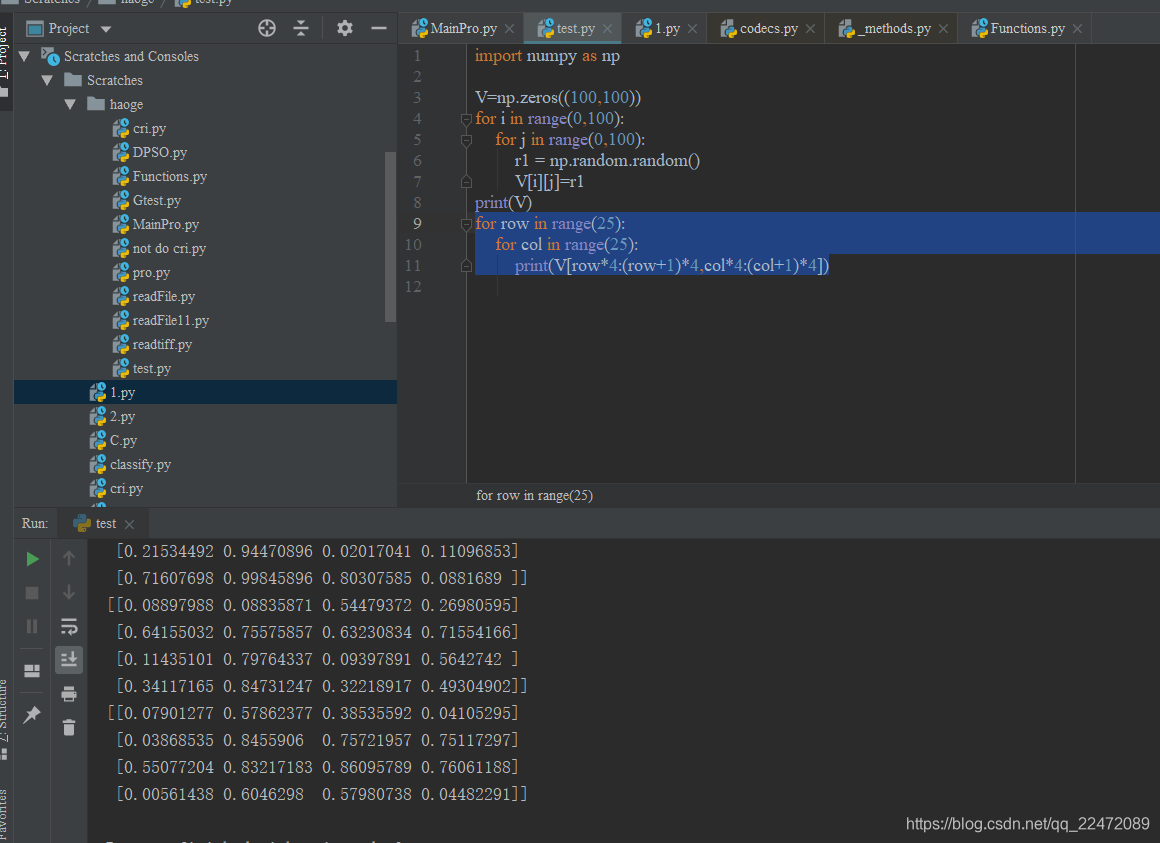This screenshot has height=843, width=1160.
Task: Open the Project view dropdown arrow
Action: click(x=106, y=30)
